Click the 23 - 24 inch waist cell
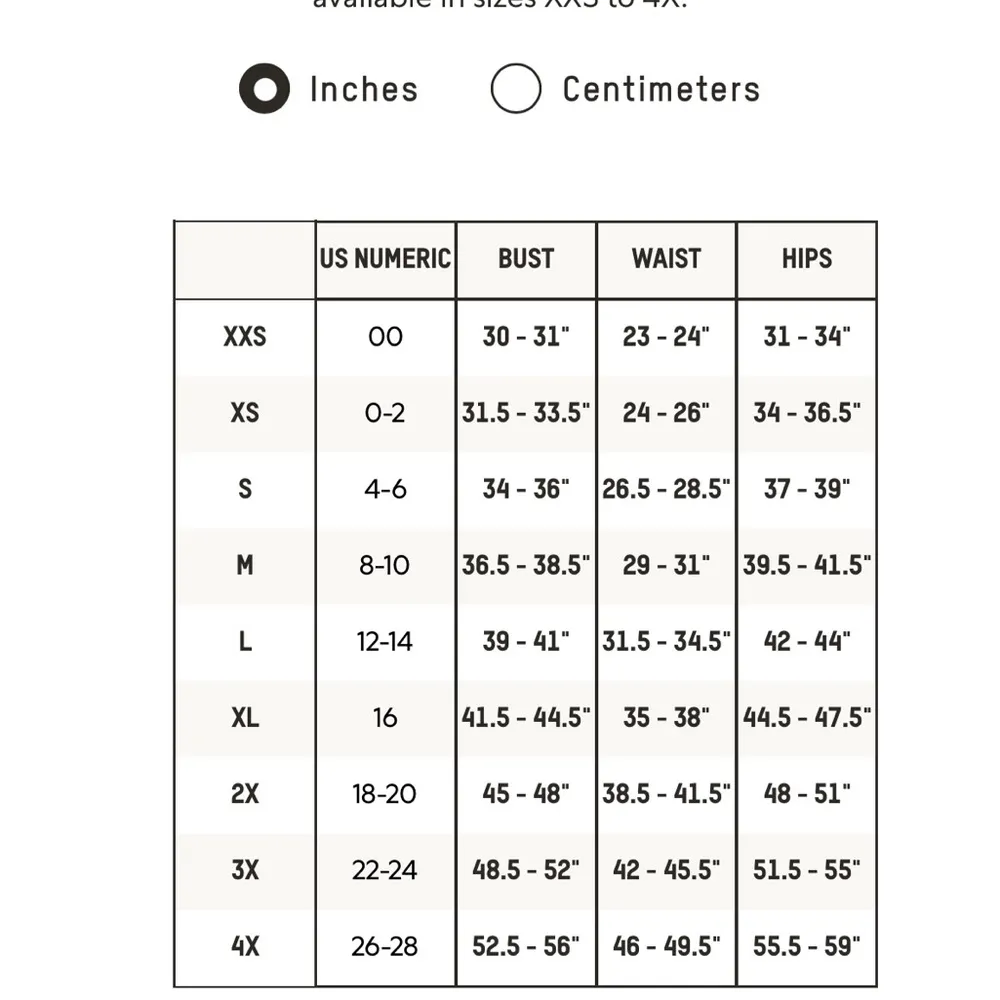This screenshot has height=1000, width=1000. click(x=666, y=337)
